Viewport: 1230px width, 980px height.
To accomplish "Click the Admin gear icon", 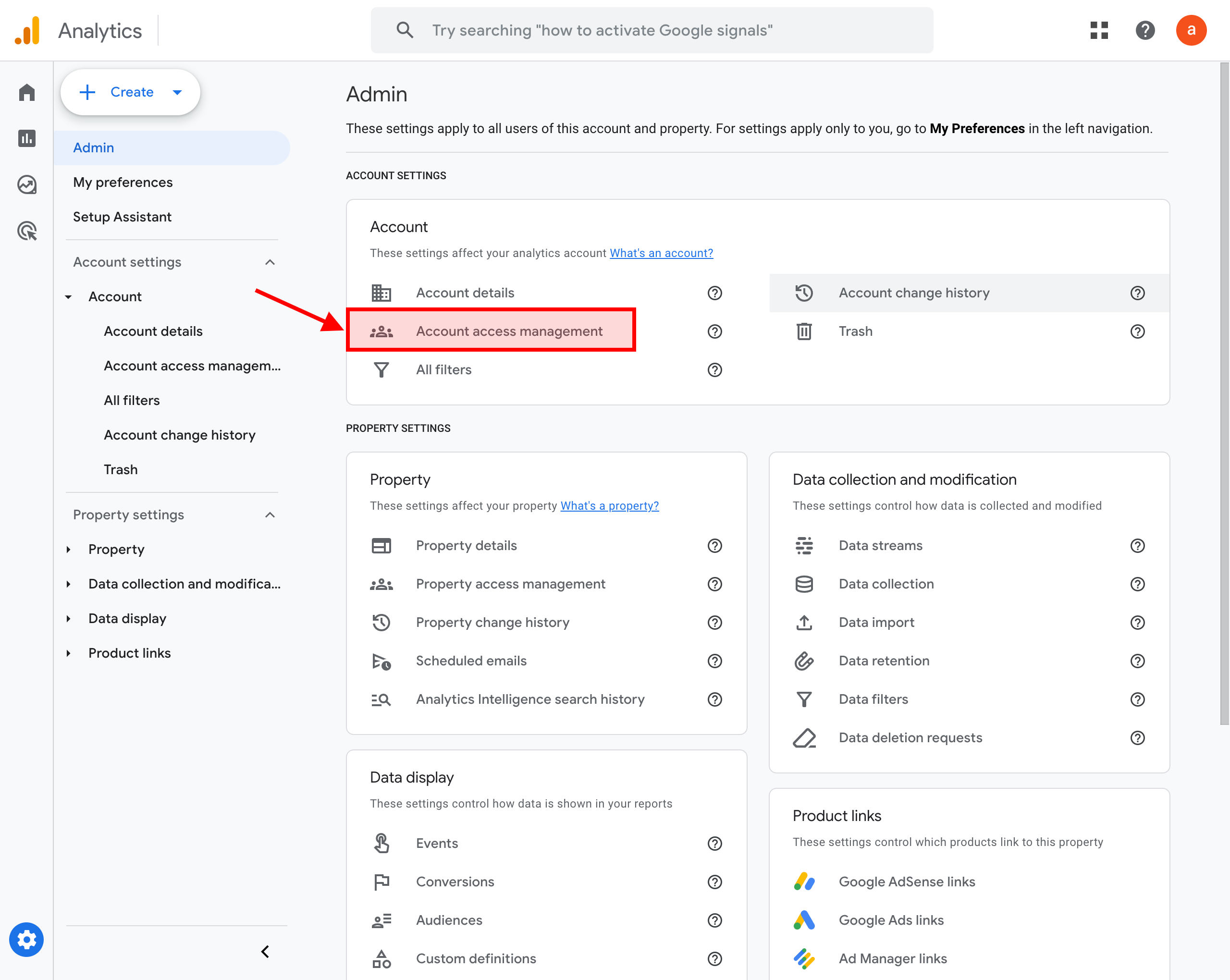I will click(x=26, y=940).
